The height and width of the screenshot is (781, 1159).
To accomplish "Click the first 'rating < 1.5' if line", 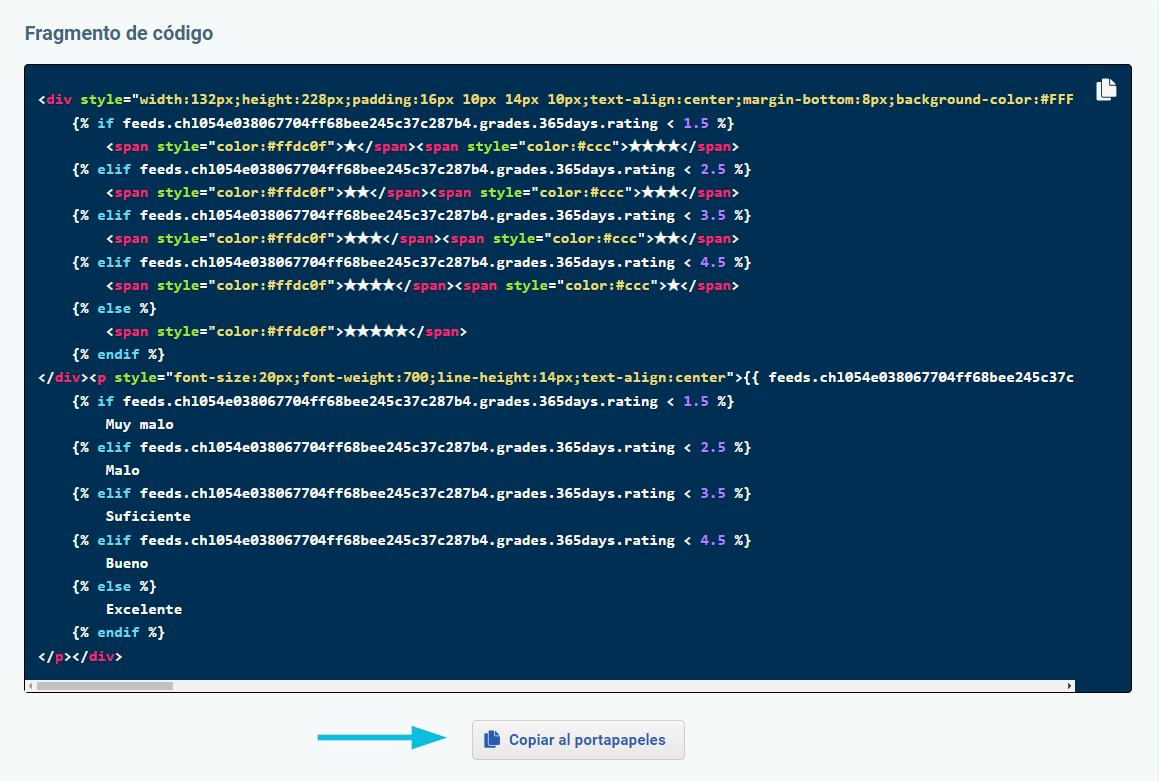I will (403, 123).
